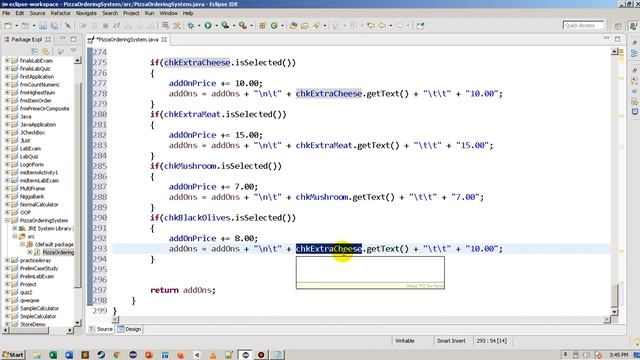The image size is (640, 360).
Task: Collapse the PizzaOrderingSystem project
Action: pos(7,220)
